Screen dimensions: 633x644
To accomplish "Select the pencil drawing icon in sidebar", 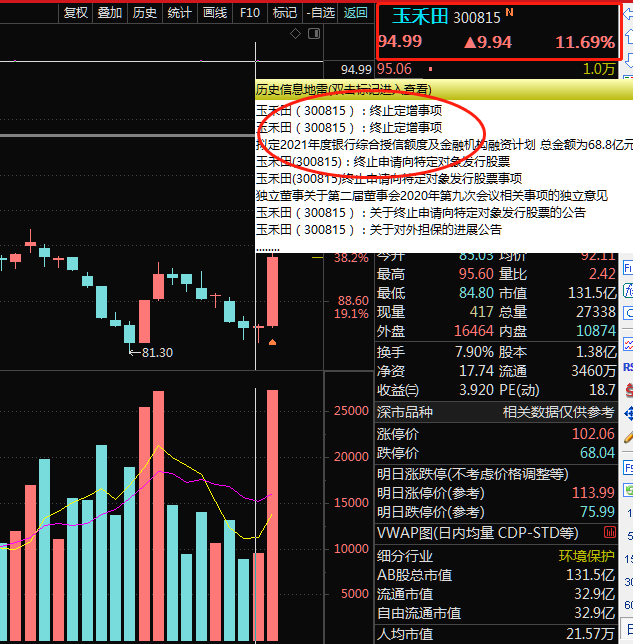I will (x=628, y=437).
